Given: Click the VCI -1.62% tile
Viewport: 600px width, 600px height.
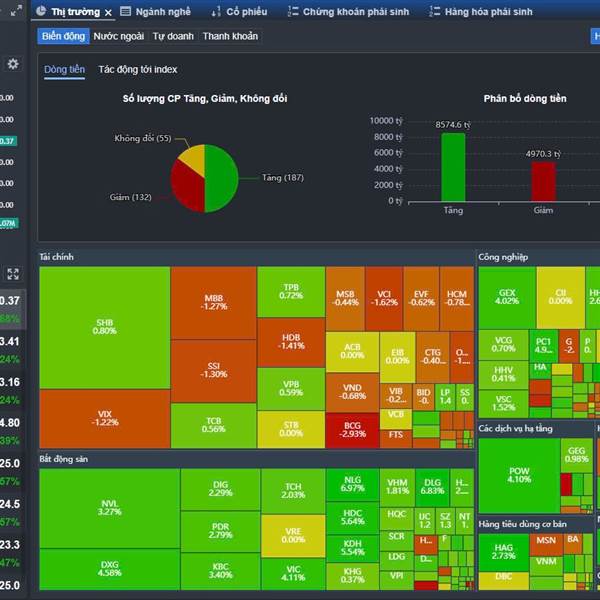Looking at the screenshot, I should [x=384, y=298].
